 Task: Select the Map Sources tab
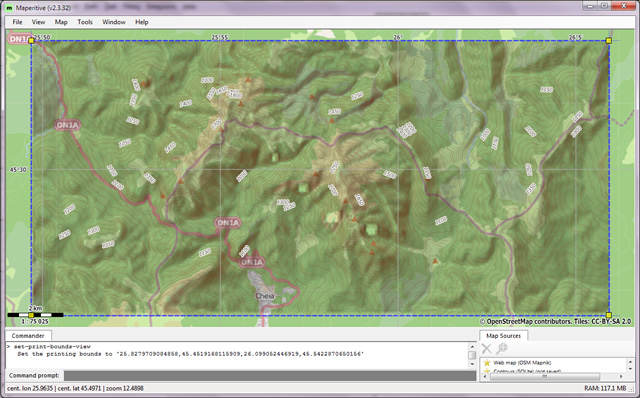coord(503,336)
